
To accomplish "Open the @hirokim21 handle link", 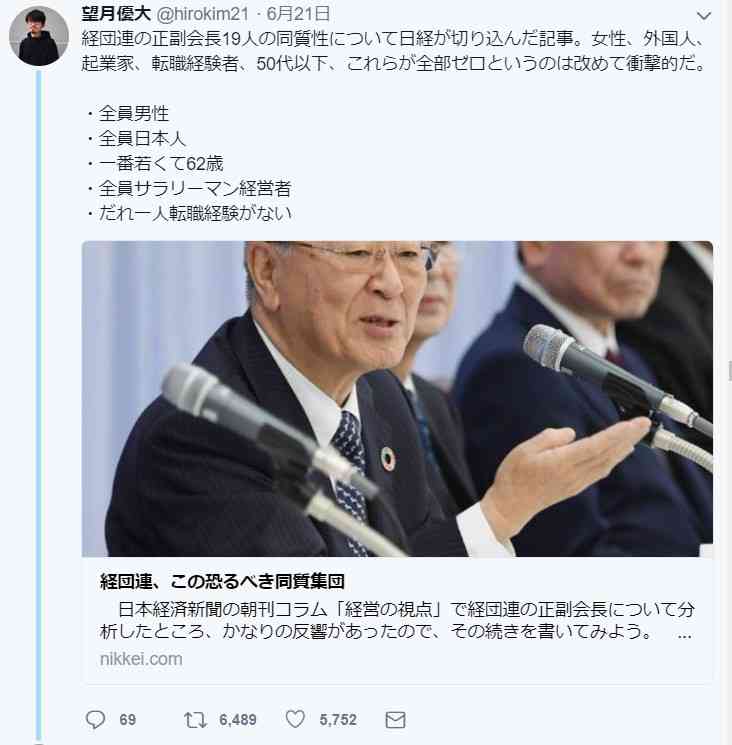I will pos(202,14).
